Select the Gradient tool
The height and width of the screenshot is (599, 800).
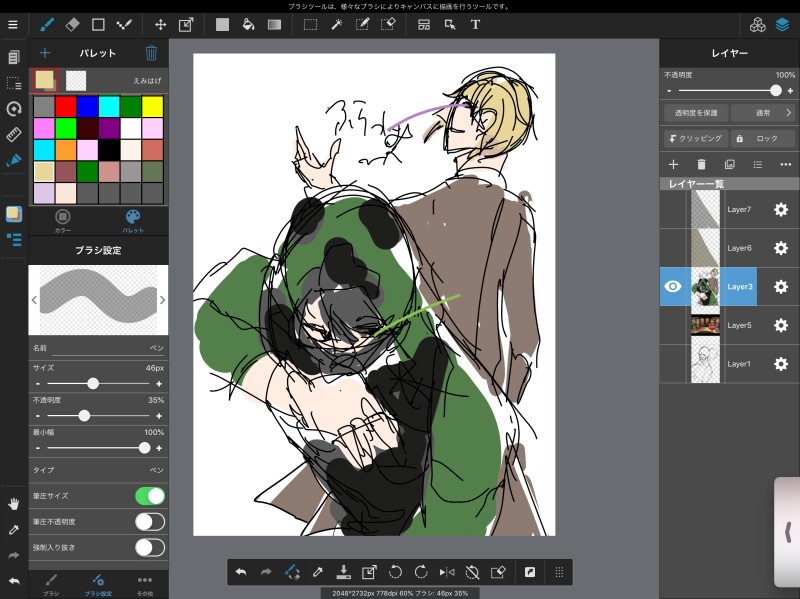[274, 24]
